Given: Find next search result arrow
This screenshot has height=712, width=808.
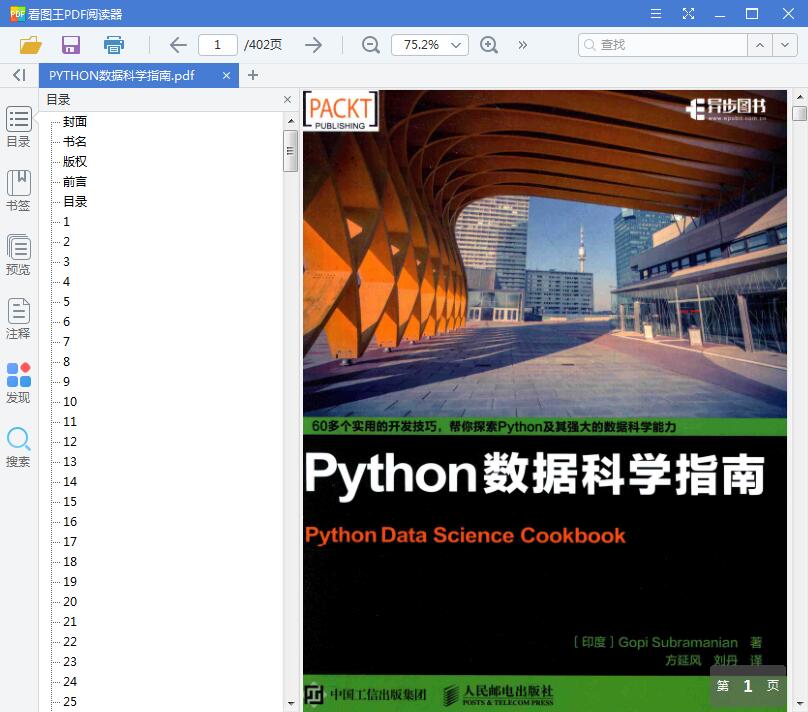Looking at the screenshot, I should (x=784, y=45).
